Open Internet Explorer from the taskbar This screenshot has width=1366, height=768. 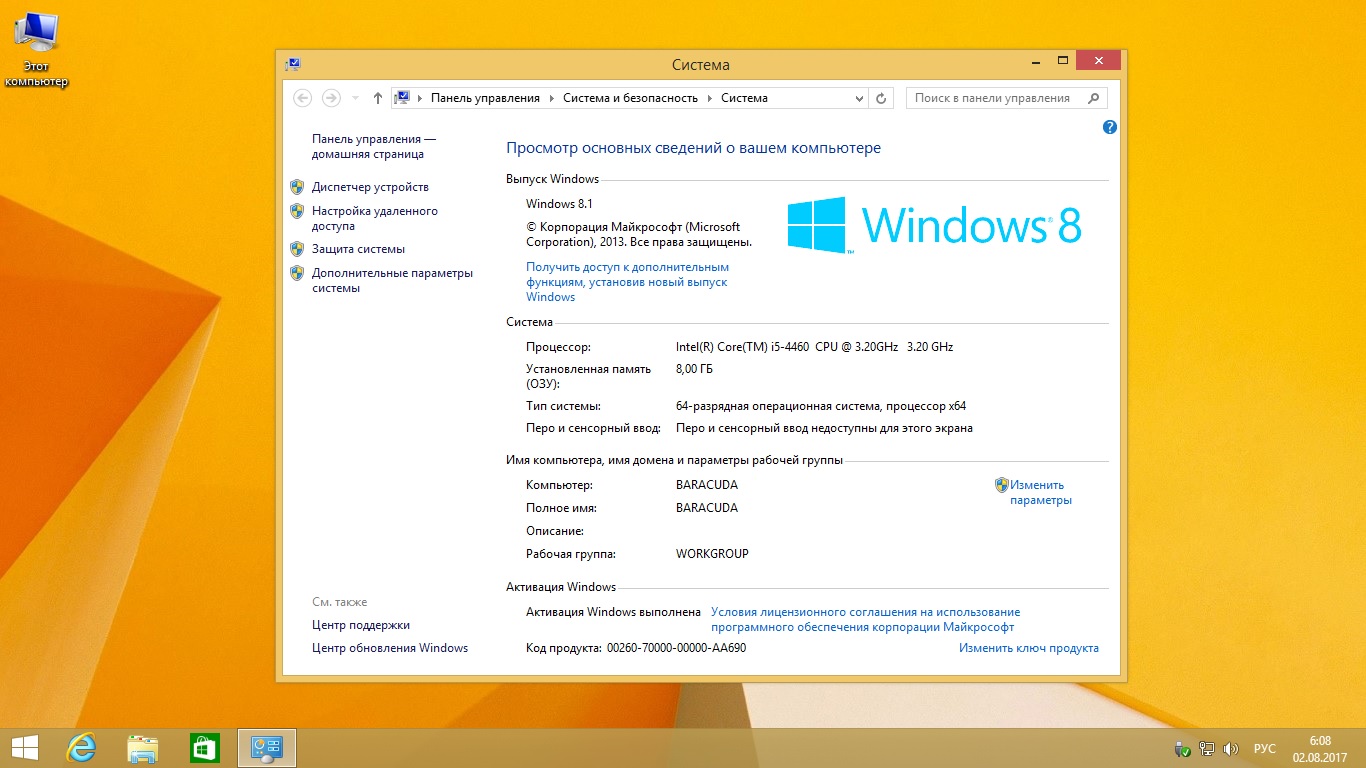pyautogui.click(x=81, y=748)
